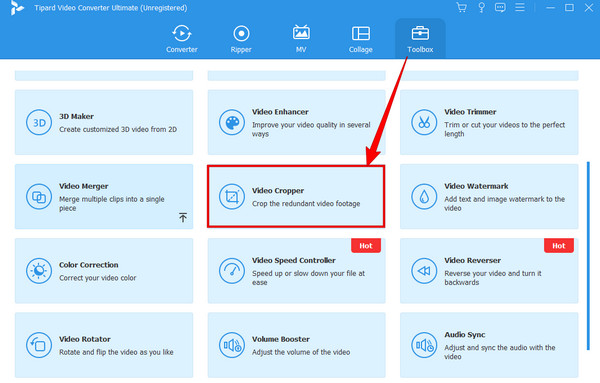Open the Converter tab
Screen dimensions: 600x383
pos(182,39)
